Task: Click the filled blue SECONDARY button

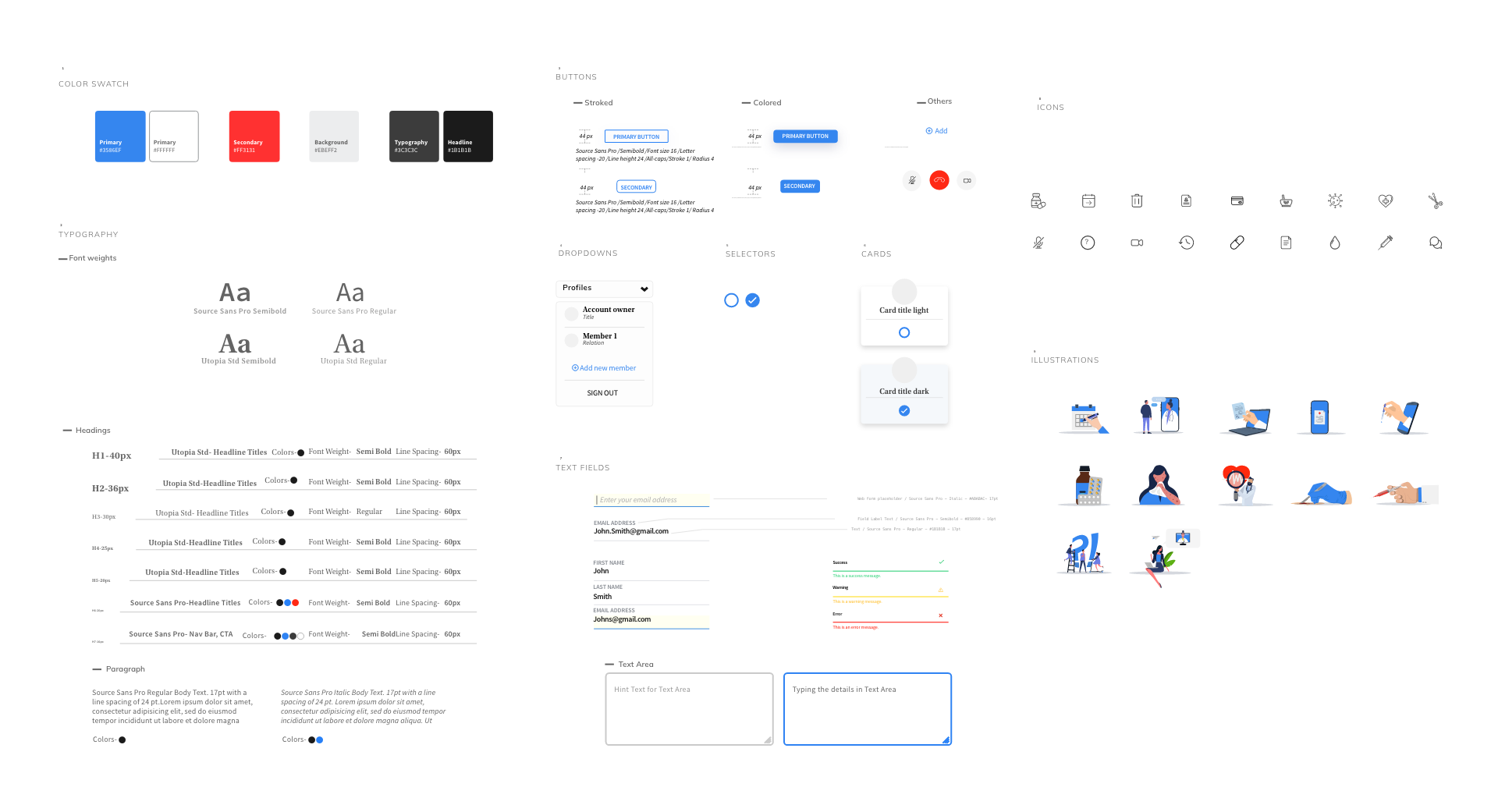Action: point(800,186)
